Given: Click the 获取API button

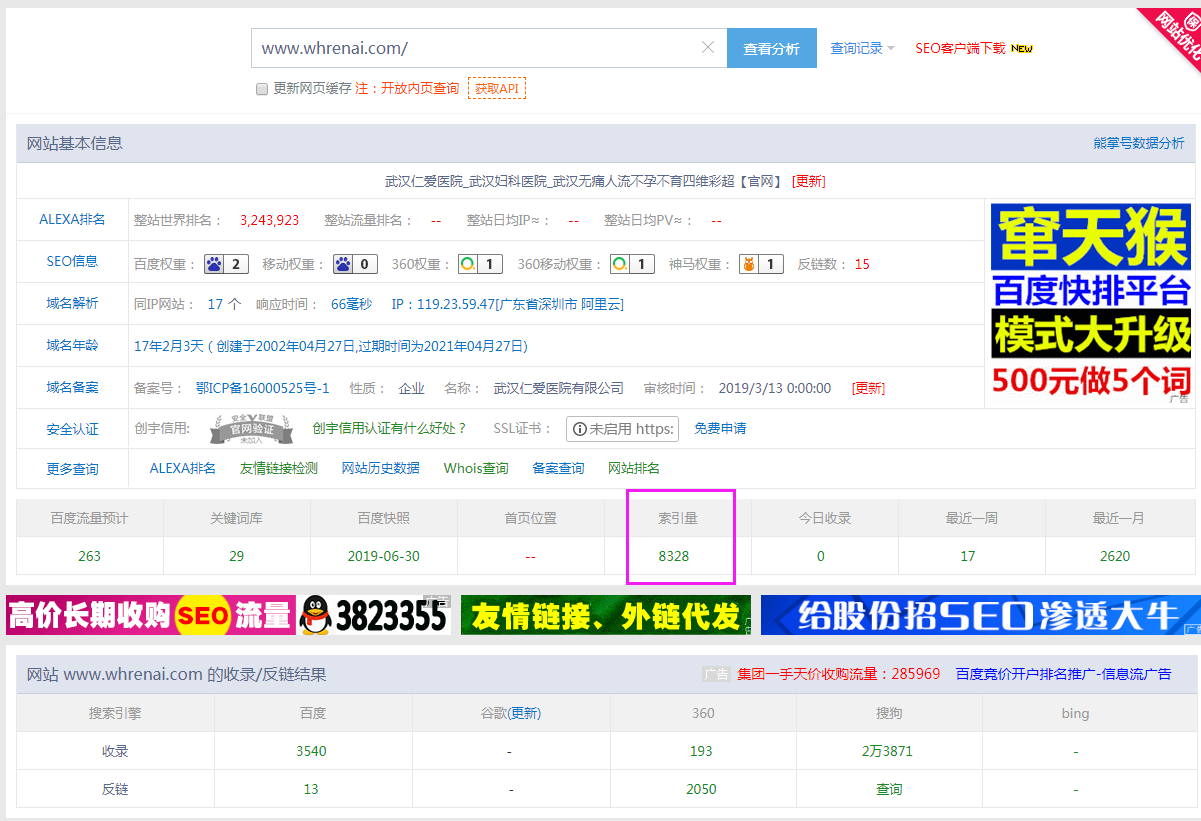Looking at the screenshot, I should (497, 88).
